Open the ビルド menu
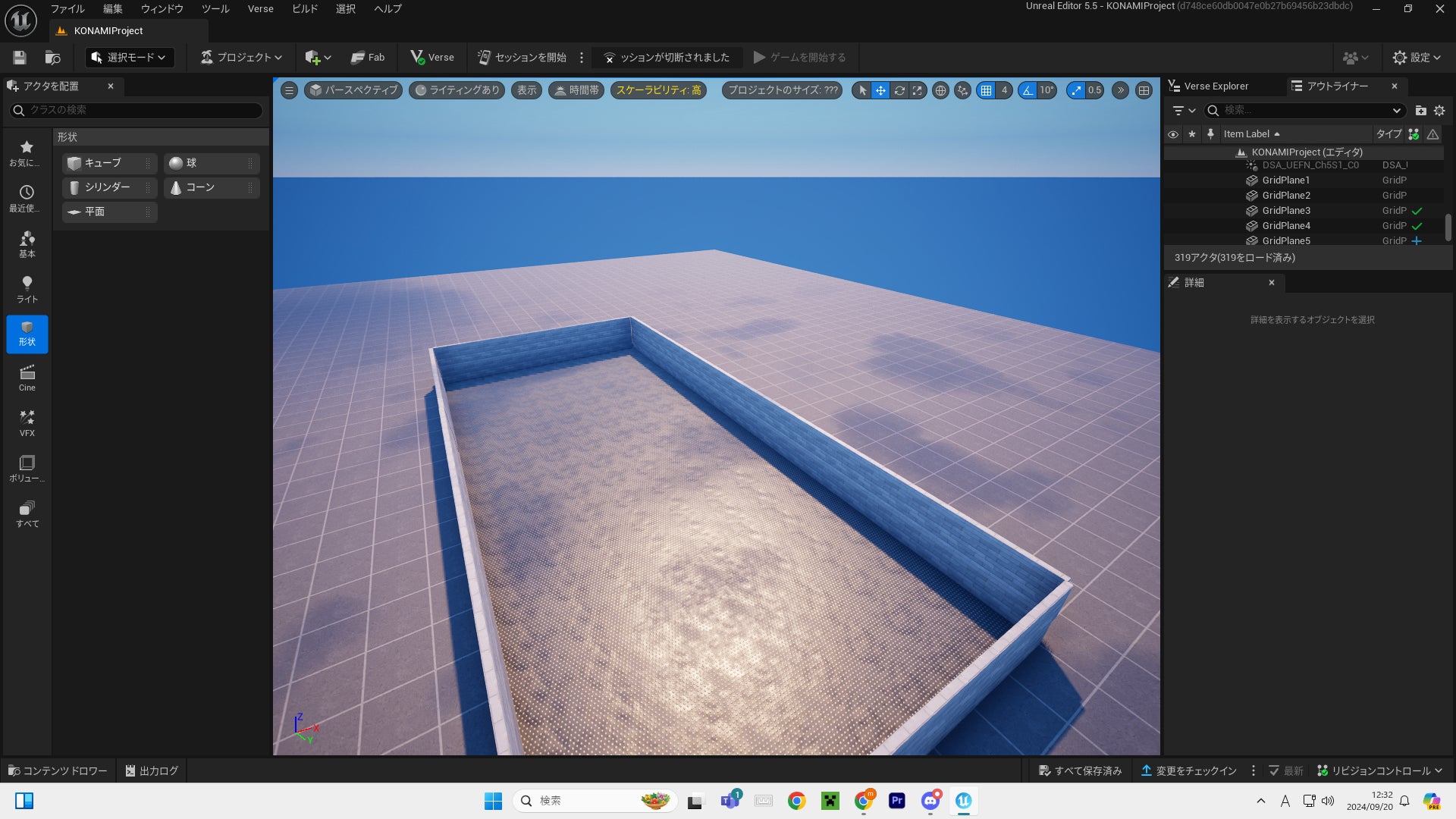The height and width of the screenshot is (819, 1456). tap(305, 9)
